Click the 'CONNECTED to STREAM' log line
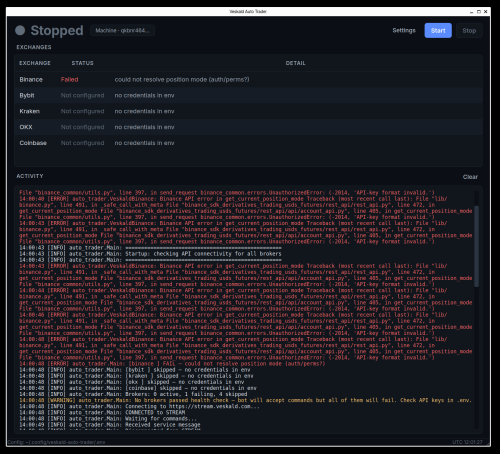This screenshot has height=454, width=500. pos(102,412)
